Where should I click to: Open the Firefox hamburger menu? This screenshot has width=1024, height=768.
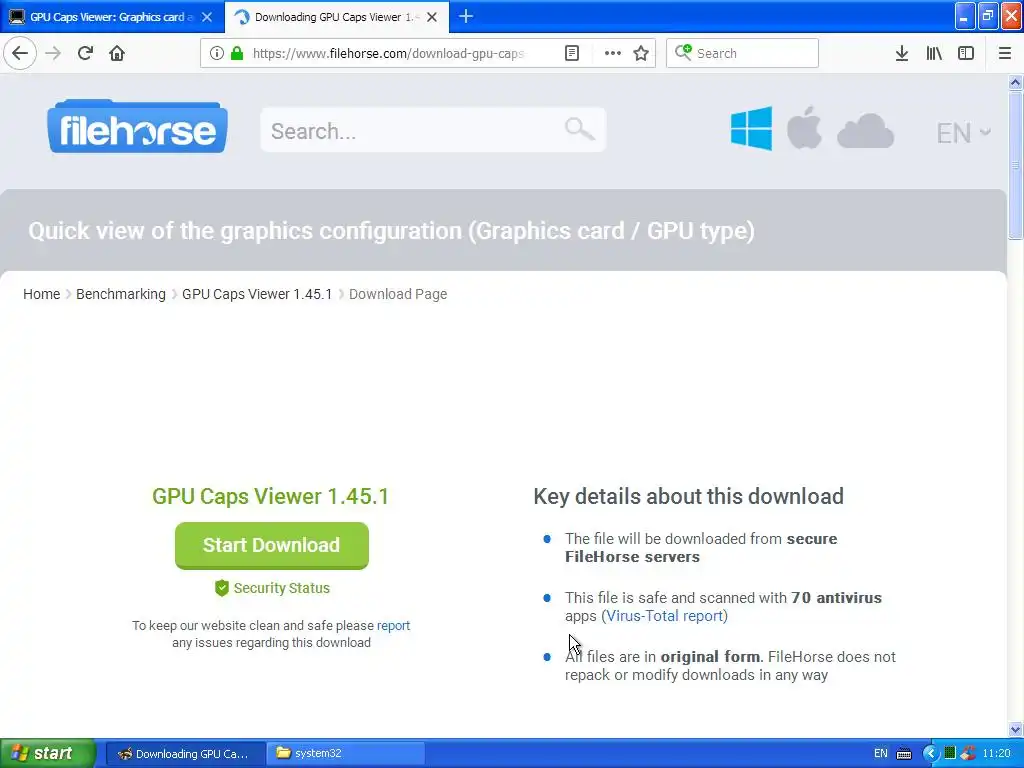1004,53
